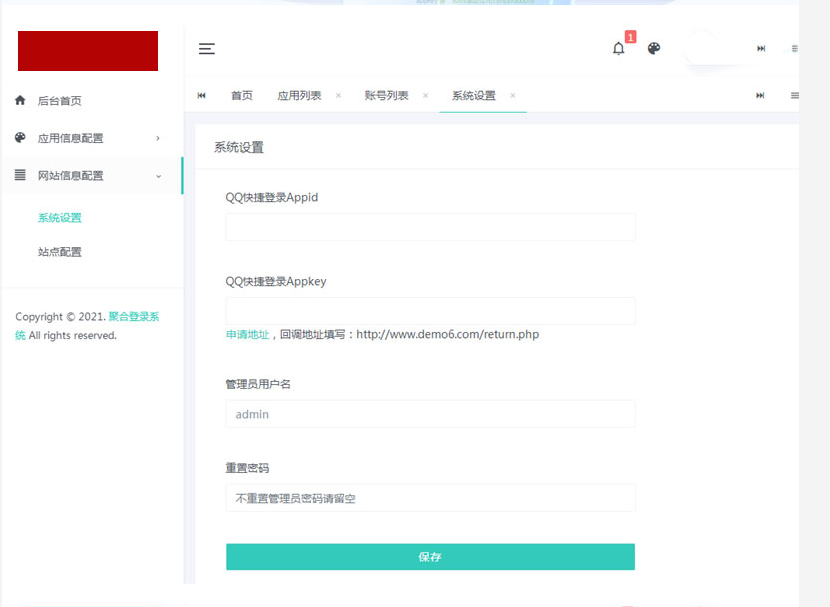This screenshot has width=830, height=607.
Task: Toggle the sidebar with the hamburger icon
Action: coord(207,48)
